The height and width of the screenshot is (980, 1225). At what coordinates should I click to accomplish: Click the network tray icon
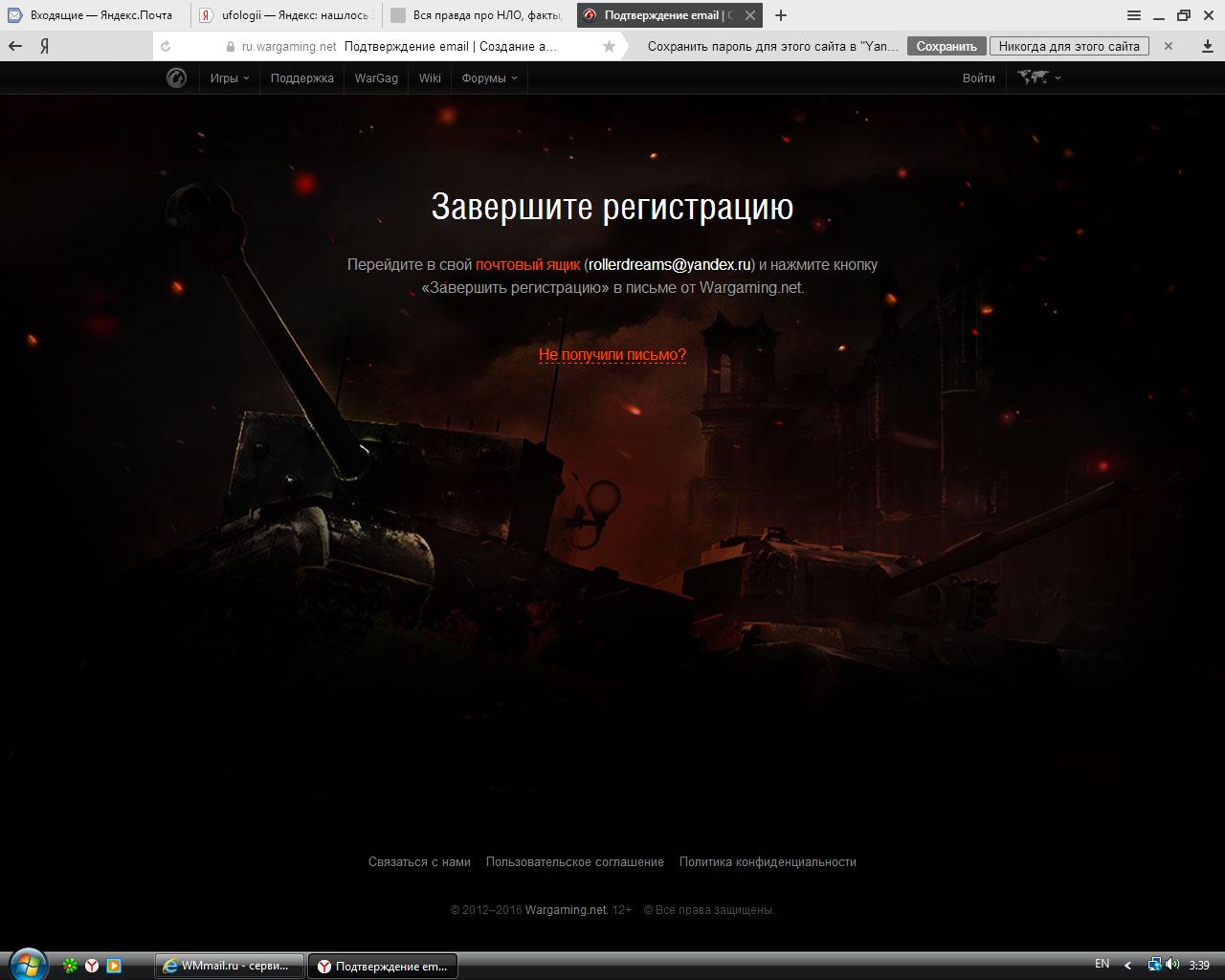1154,965
